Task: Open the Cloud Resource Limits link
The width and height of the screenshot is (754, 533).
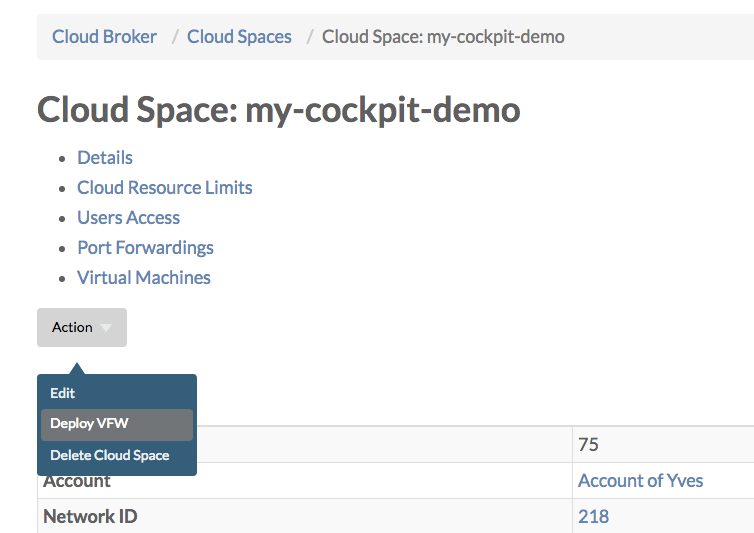Action: pos(164,188)
